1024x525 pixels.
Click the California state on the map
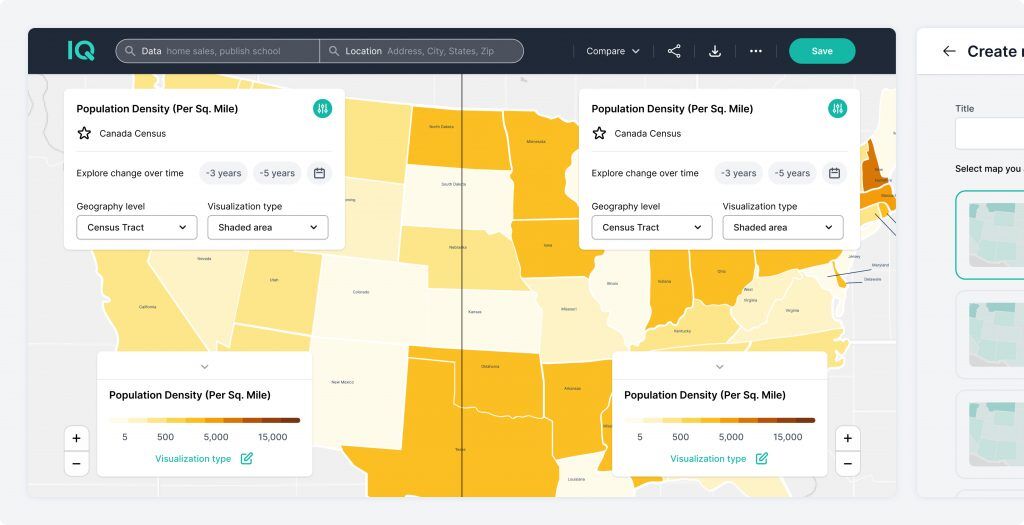pyautogui.click(x=148, y=307)
